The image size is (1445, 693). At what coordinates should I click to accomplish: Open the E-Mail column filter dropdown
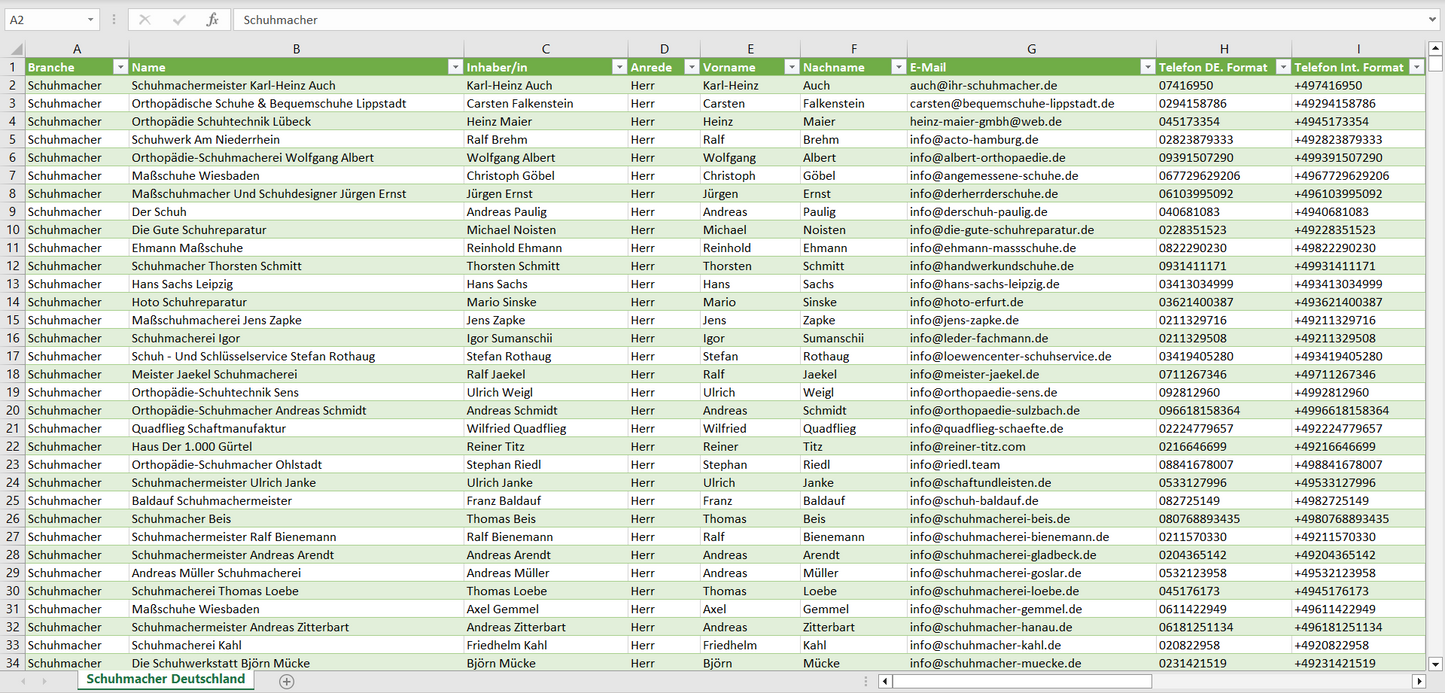(x=1146, y=67)
